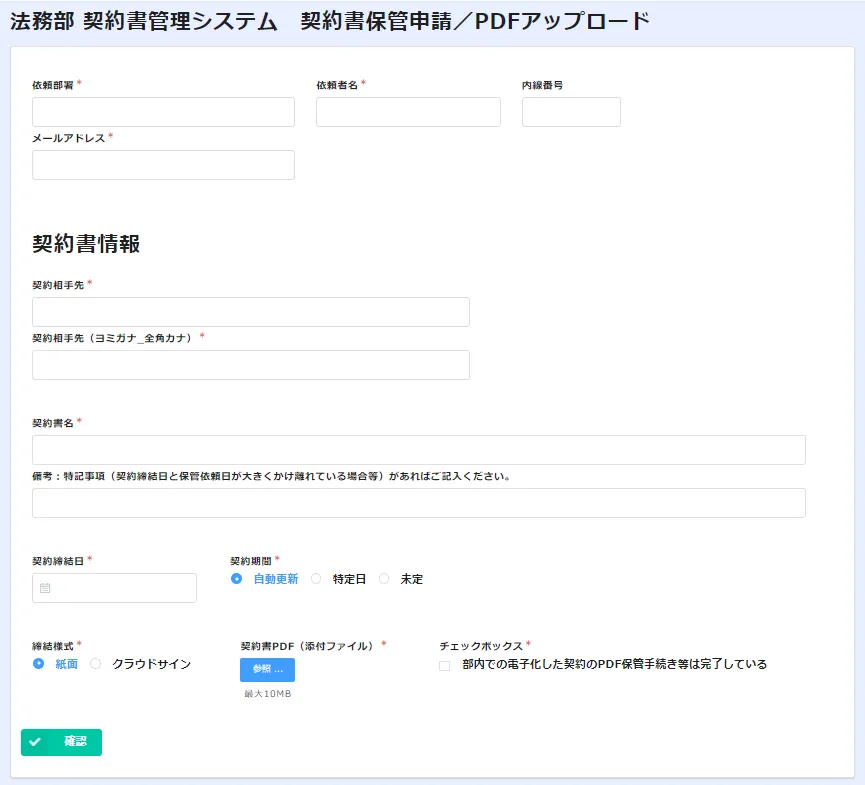The width and height of the screenshot is (865, 785).
Task: Select the 自動更新 radio button
Action: pyautogui.click(x=237, y=579)
